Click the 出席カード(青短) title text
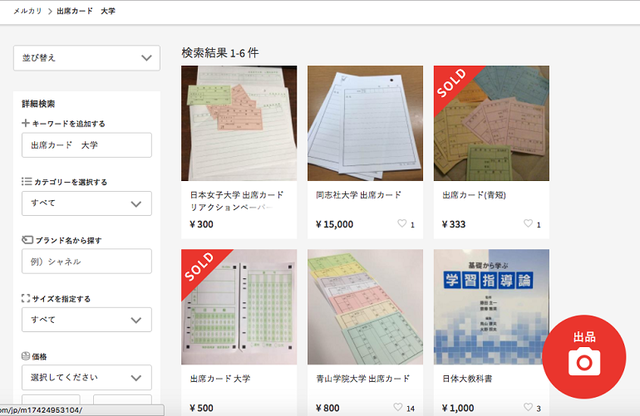 [x=474, y=195]
